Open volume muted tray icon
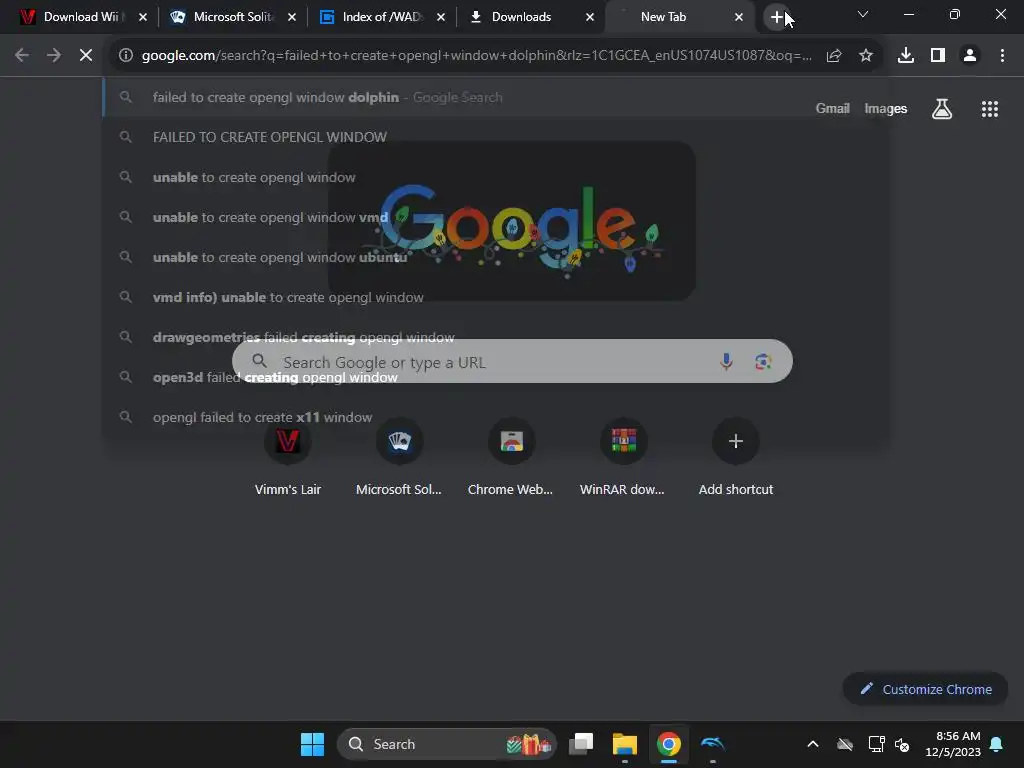This screenshot has width=1024, height=768. tap(903, 744)
